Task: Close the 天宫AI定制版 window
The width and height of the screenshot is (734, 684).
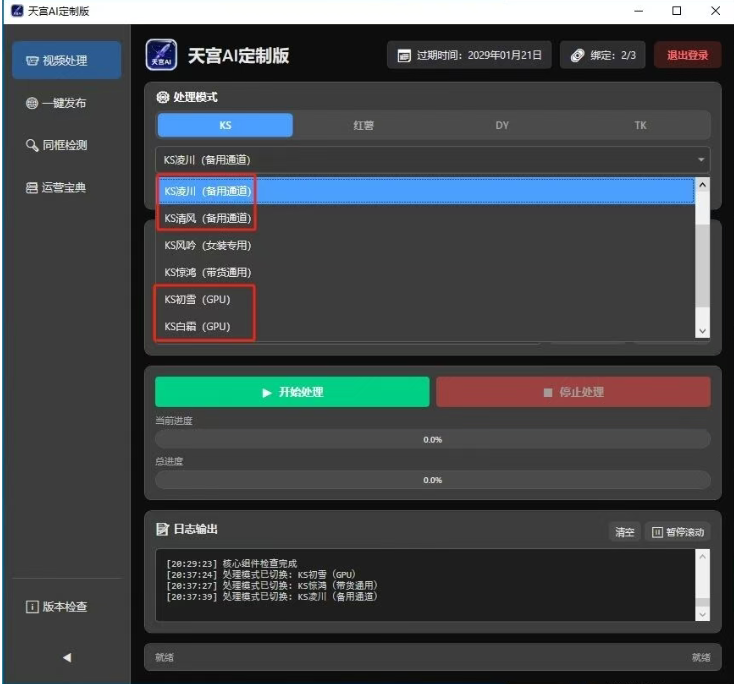Action: coord(715,11)
